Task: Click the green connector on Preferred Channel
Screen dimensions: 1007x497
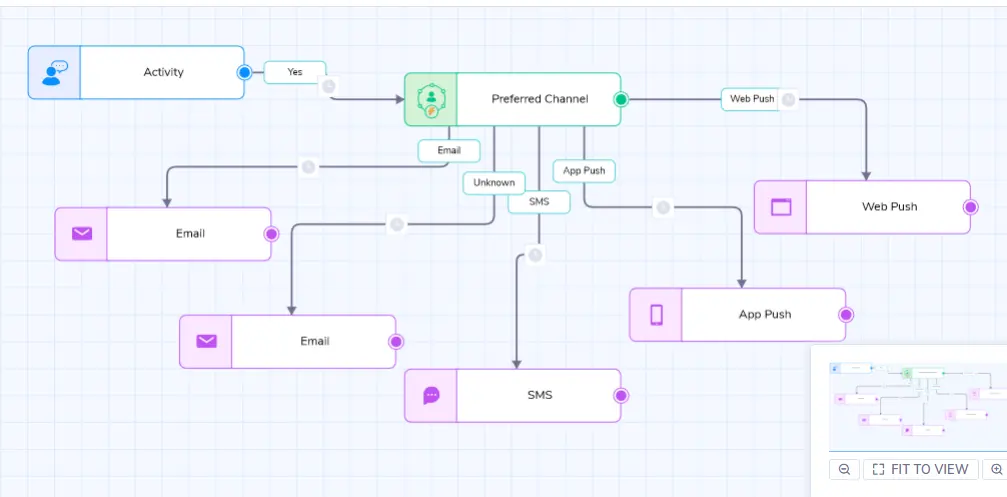Action: click(x=620, y=100)
